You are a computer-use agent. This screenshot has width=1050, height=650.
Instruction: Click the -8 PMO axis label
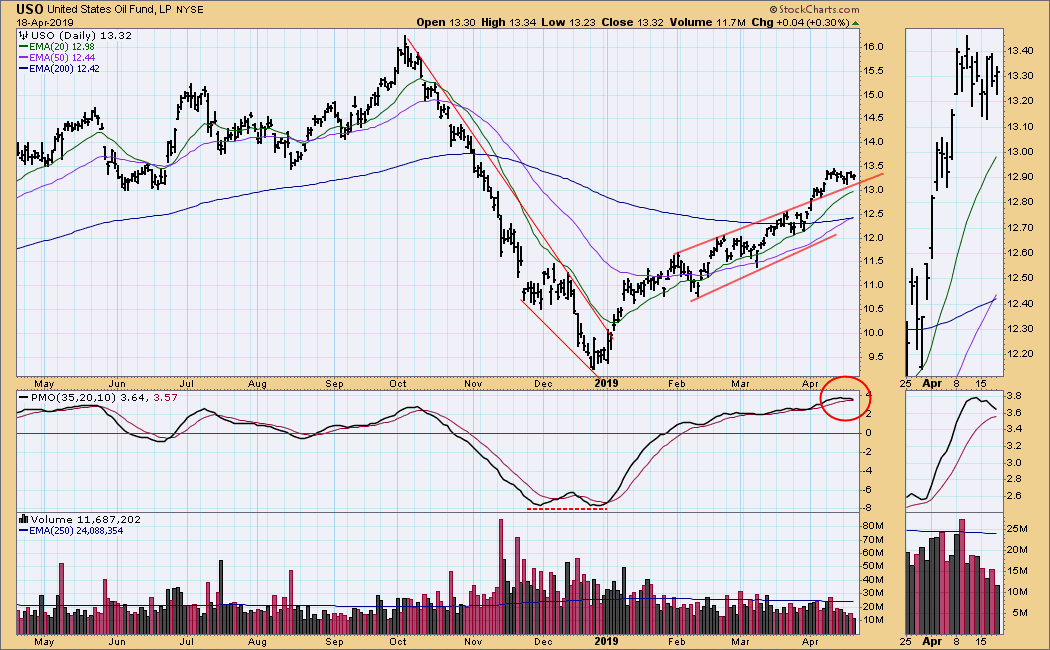(869, 507)
